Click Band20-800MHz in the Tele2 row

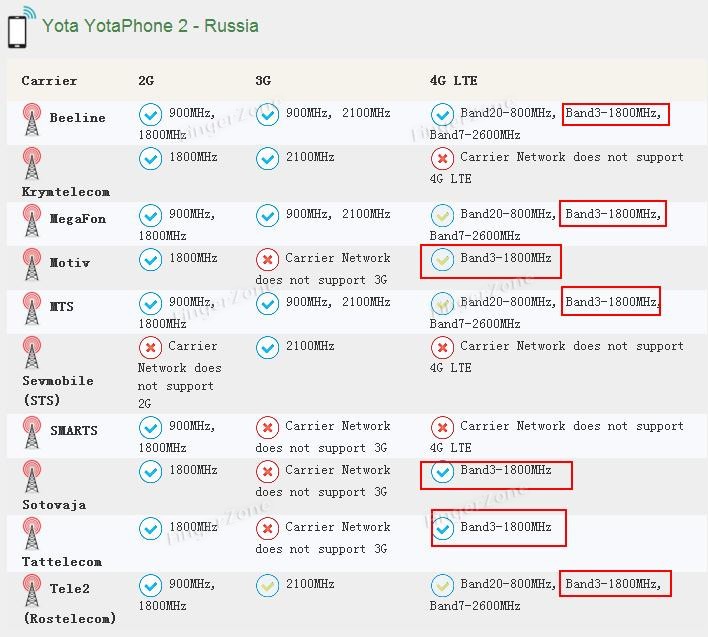(x=508, y=584)
